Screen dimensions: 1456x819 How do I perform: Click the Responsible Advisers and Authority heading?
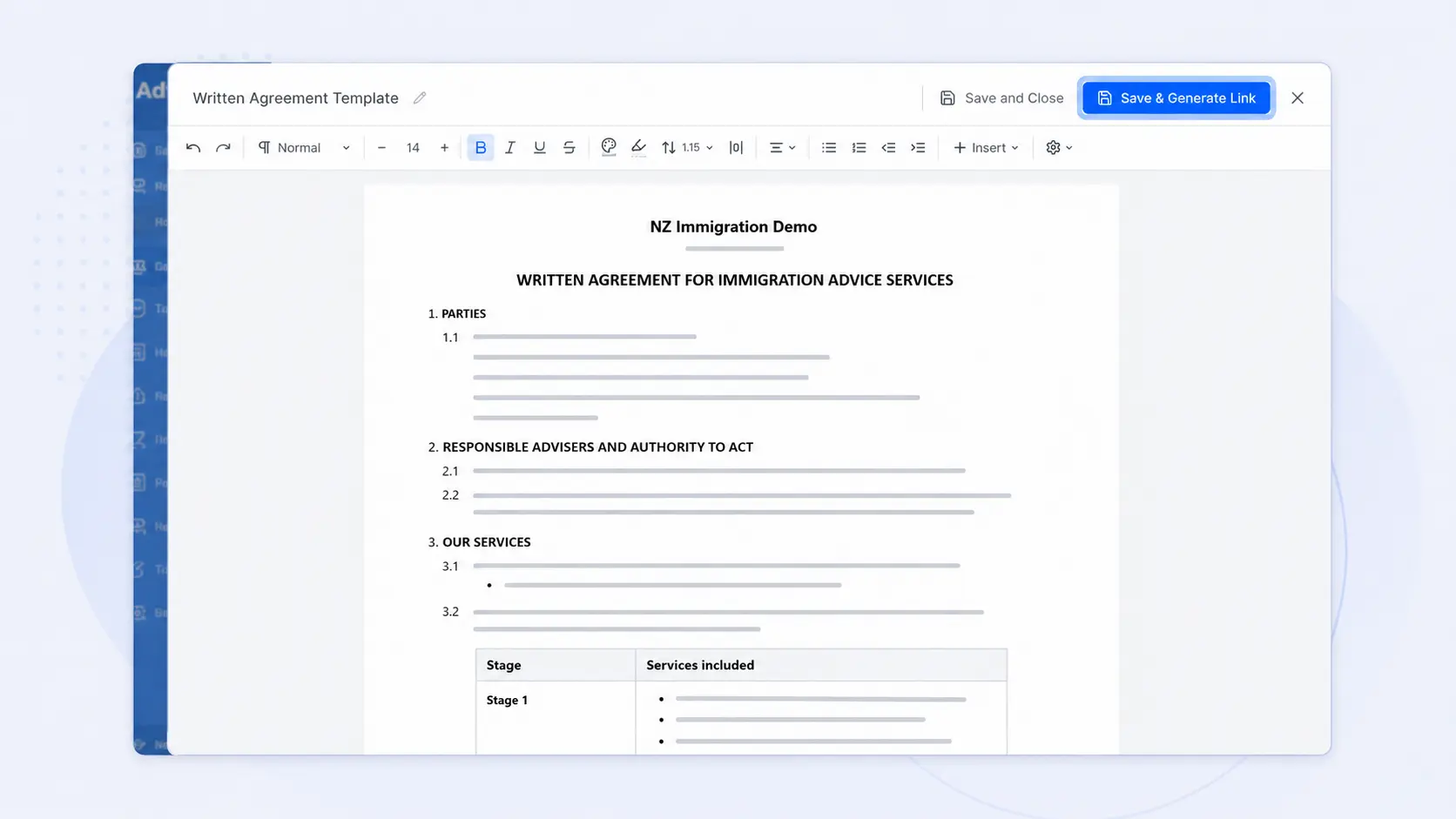(590, 447)
